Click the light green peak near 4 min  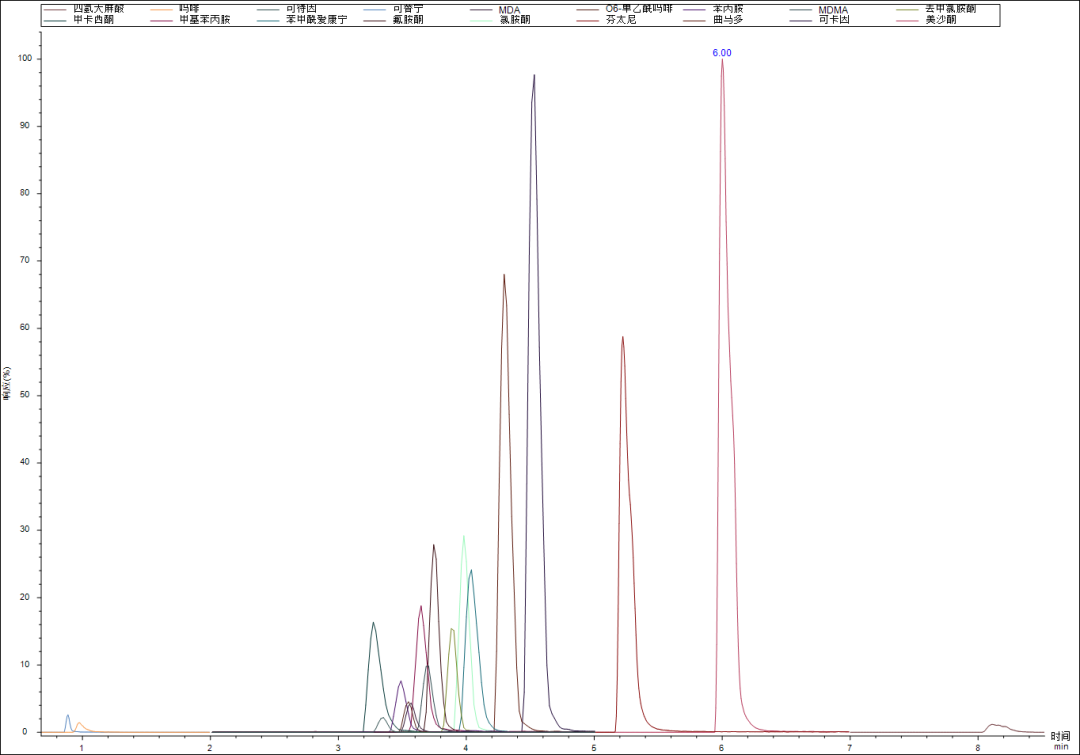coord(464,537)
